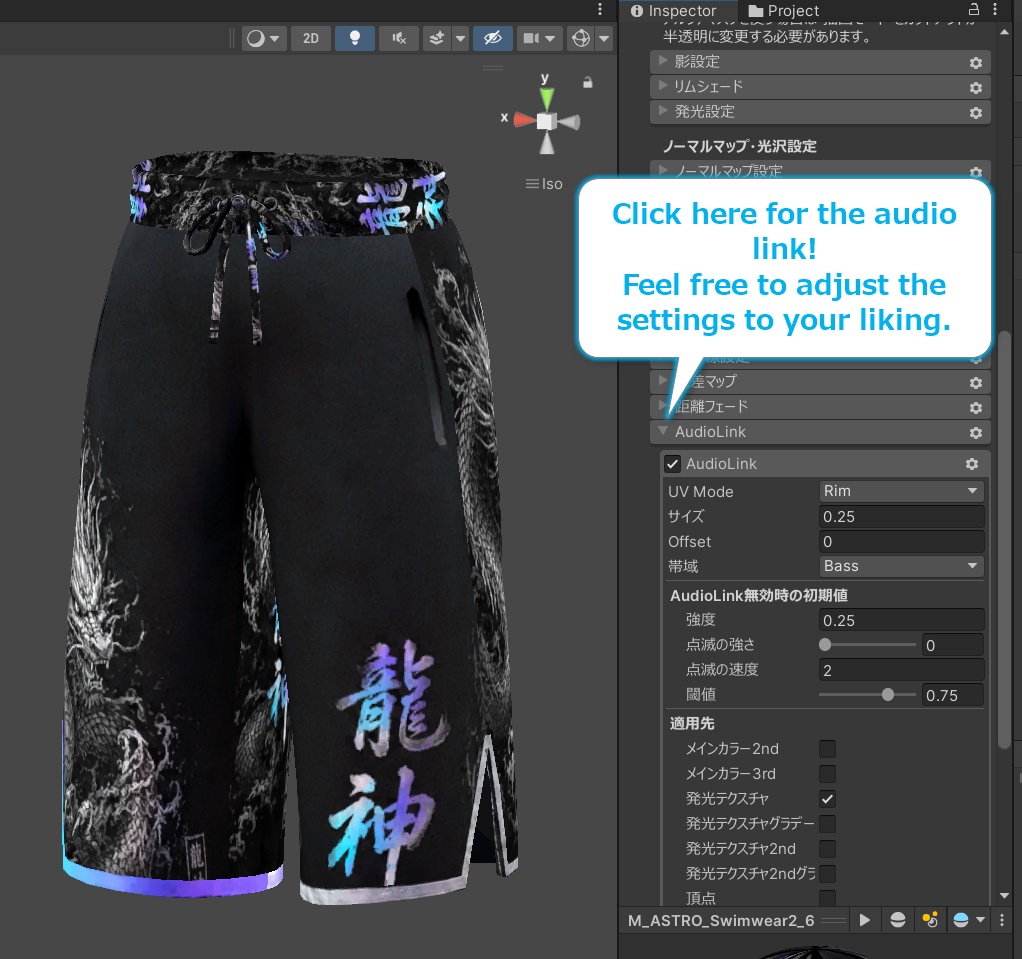Screen dimensions: 1022x959
Task: Enable the メインカラー2nd checkbox
Action: [827, 749]
